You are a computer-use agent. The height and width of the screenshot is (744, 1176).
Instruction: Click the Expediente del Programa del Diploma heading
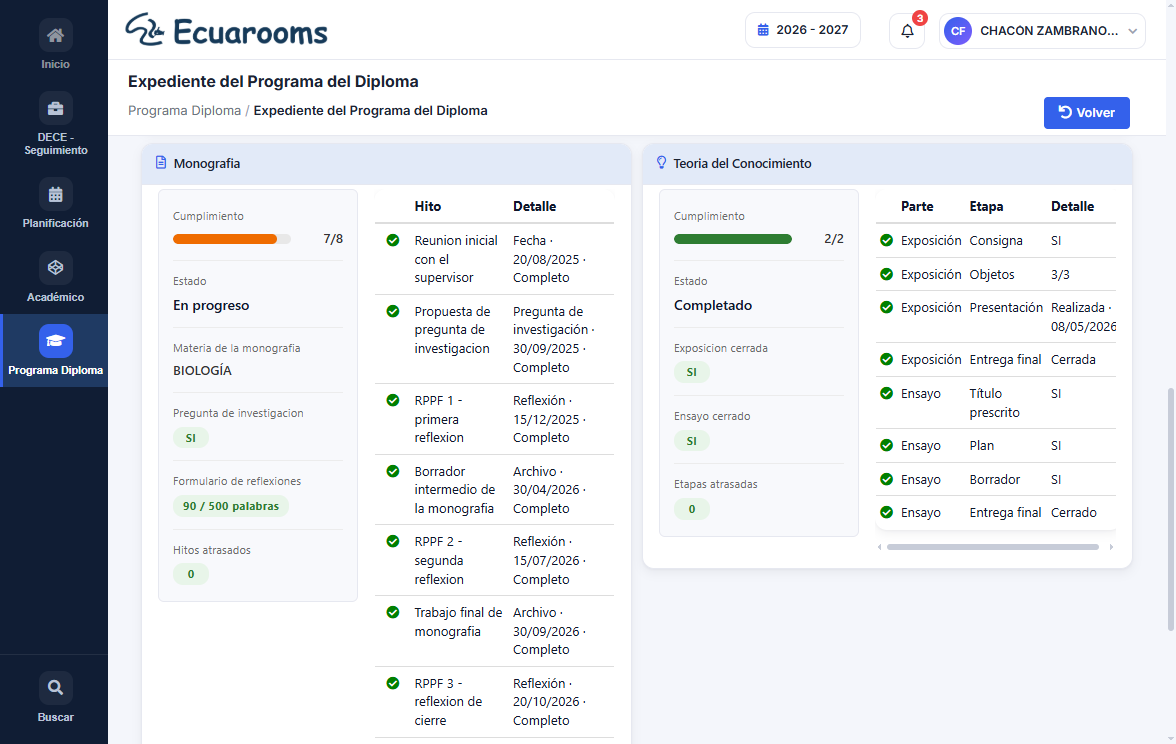point(273,82)
